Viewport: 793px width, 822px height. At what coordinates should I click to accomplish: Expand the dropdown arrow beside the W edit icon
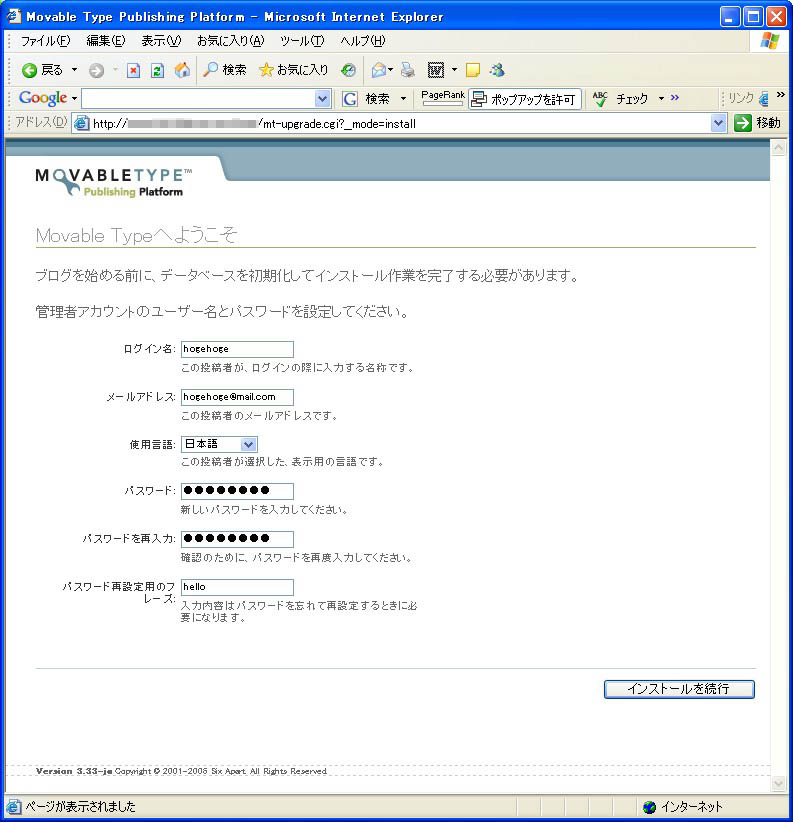click(454, 70)
